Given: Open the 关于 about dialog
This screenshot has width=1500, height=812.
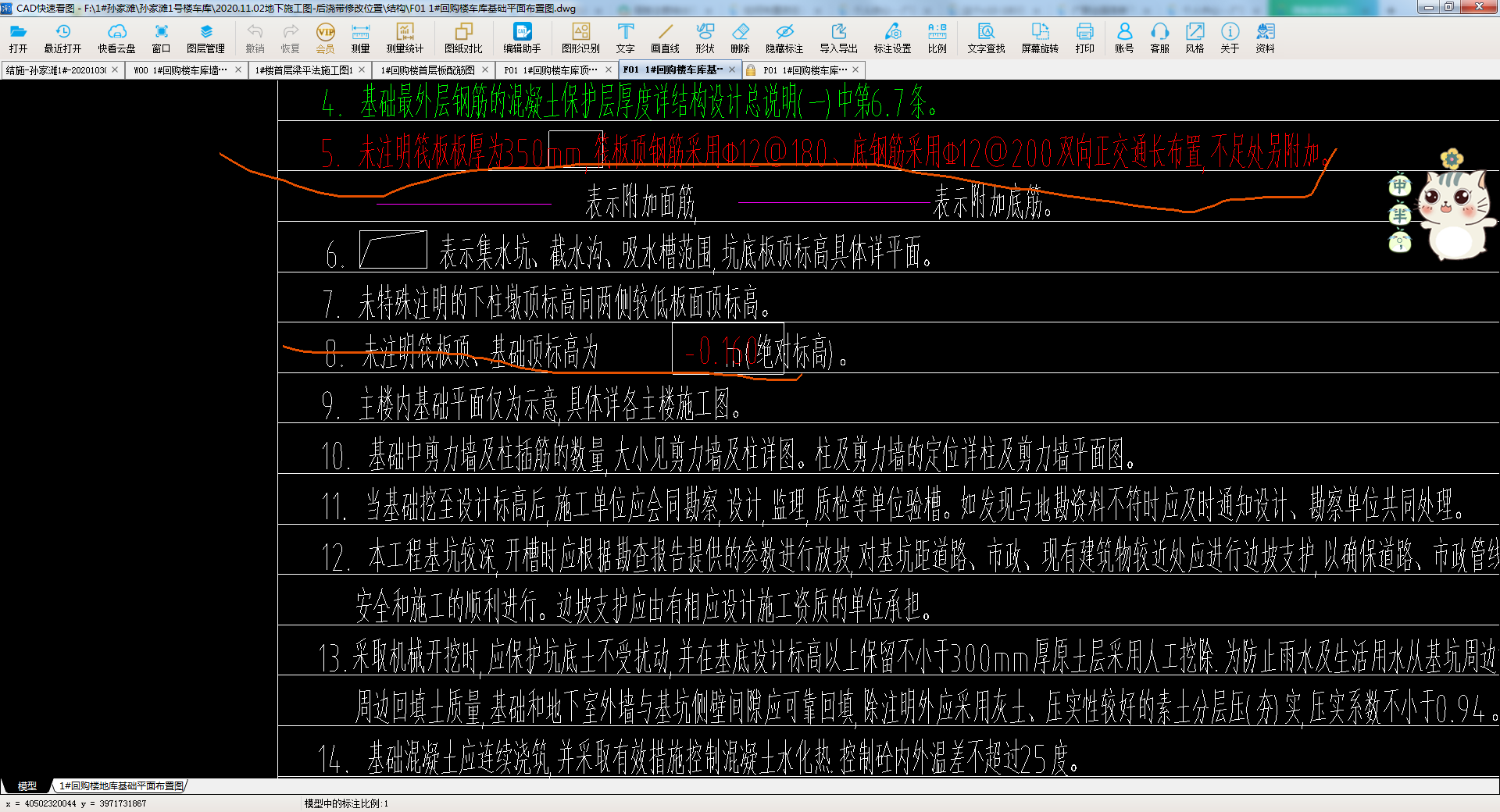Looking at the screenshot, I should [1230, 37].
